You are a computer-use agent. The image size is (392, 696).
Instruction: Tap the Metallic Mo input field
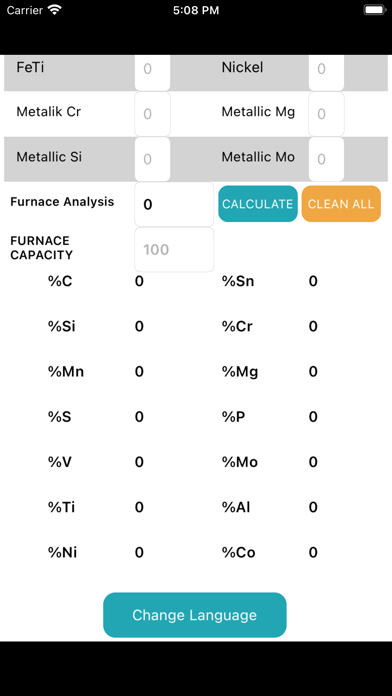pyautogui.click(x=326, y=159)
